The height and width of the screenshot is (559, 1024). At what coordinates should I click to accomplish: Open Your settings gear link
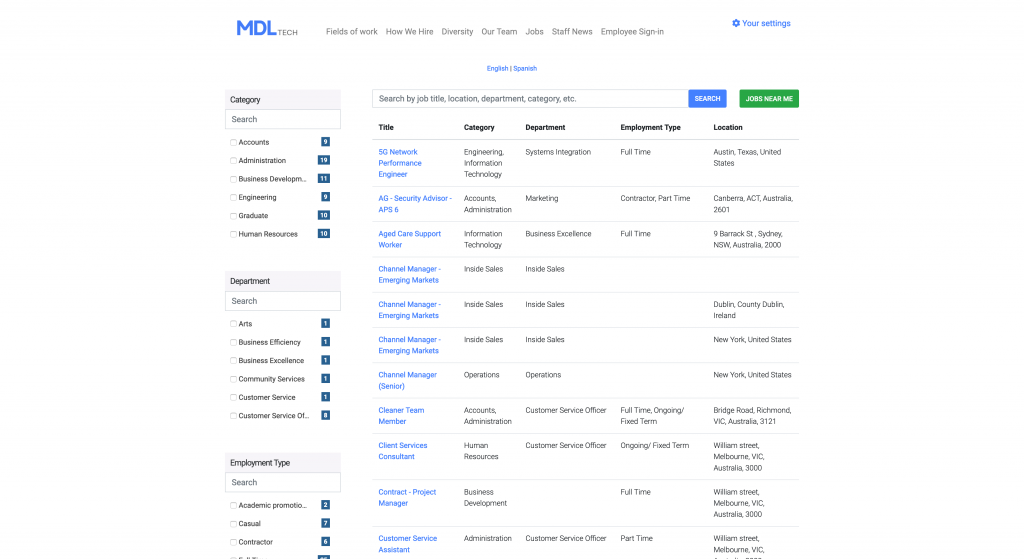tap(761, 23)
